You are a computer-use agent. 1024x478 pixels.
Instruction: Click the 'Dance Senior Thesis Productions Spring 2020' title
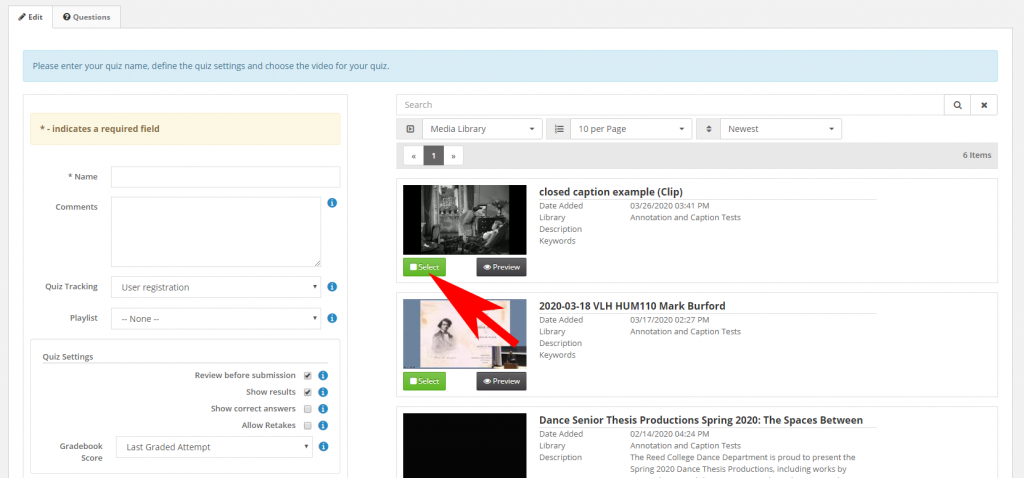(701, 420)
